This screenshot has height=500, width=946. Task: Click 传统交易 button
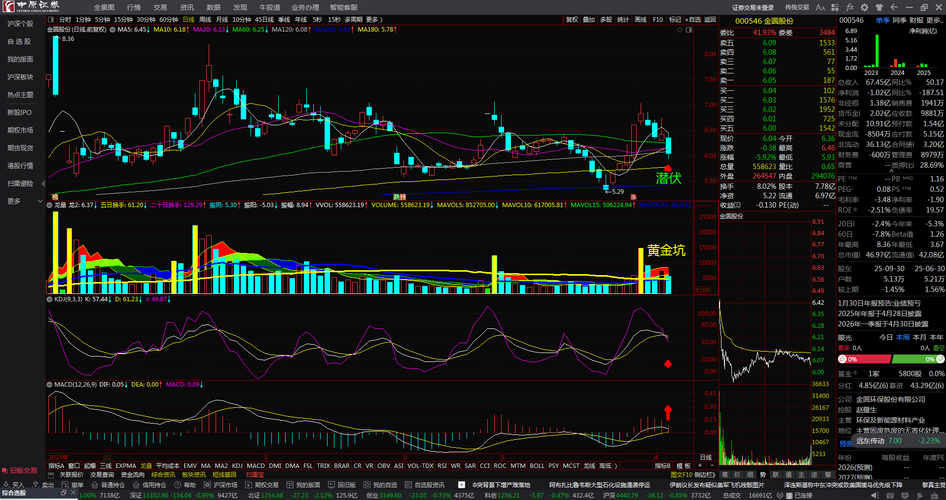tap(797, 7)
